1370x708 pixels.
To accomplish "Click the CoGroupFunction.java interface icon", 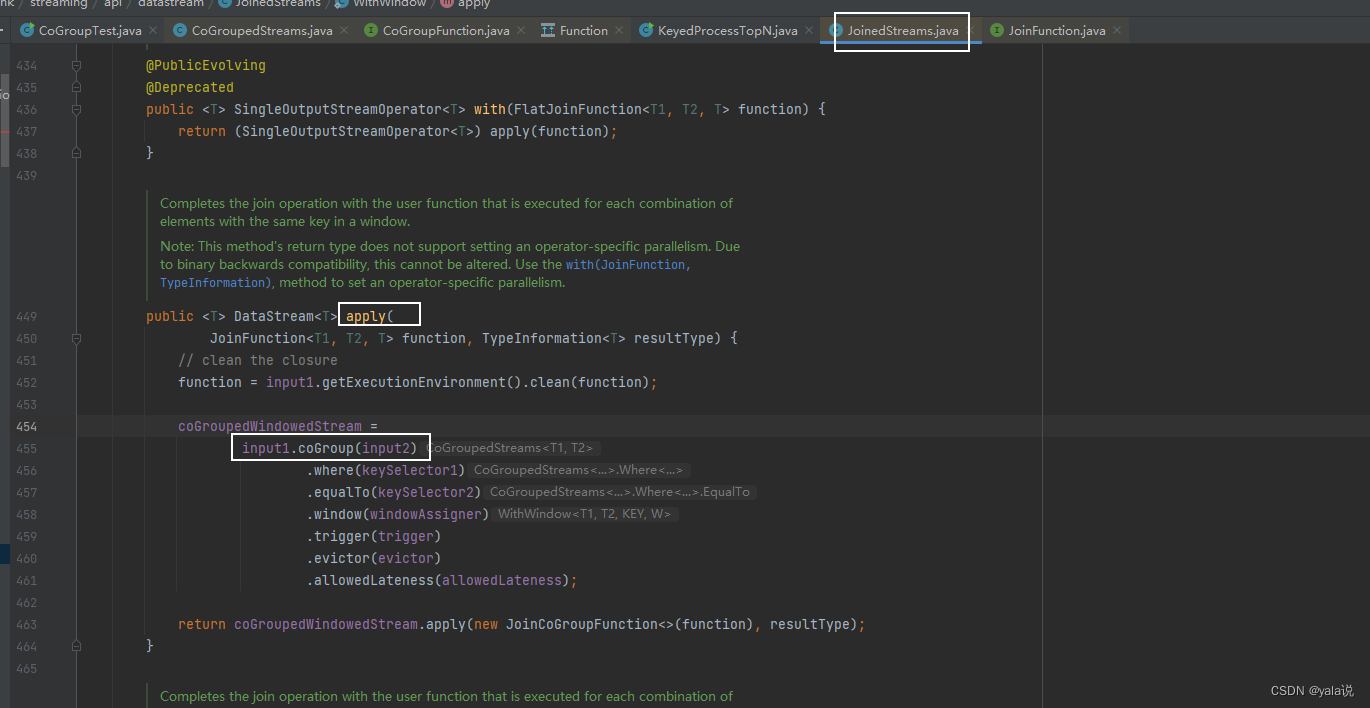I will click(371, 31).
